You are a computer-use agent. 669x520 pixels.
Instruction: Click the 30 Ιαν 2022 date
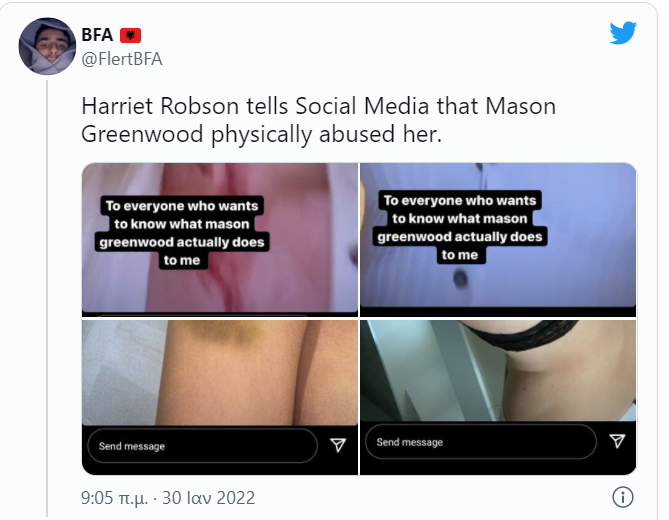click(x=208, y=498)
